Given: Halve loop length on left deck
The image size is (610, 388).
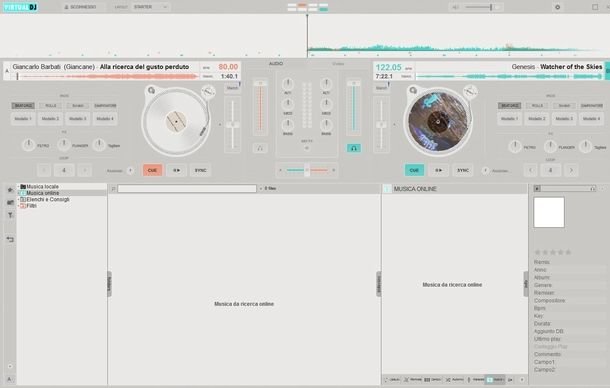Looking at the screenshot, I should 44,170.
